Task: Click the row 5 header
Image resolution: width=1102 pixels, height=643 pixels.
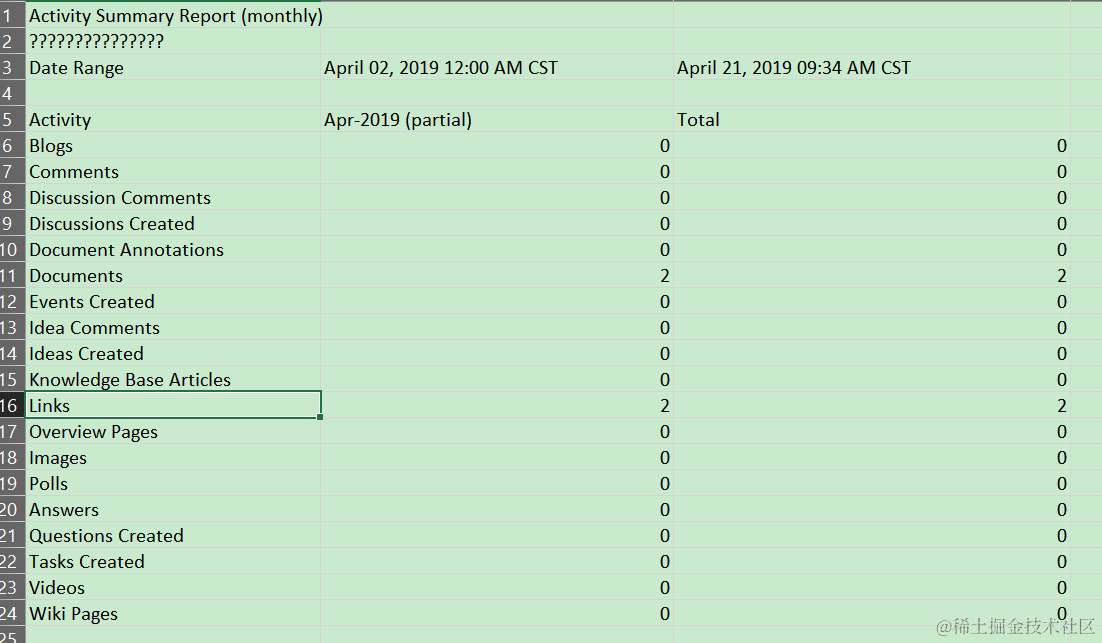Action: point(10,120)
